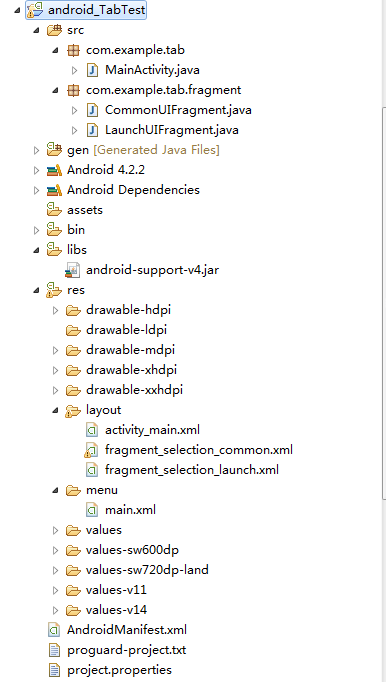Image resolution: width=386 pixels, height=682 pixels.
Task: Expand the drawable-xhdpi folder
Action: tap(55, 370)
